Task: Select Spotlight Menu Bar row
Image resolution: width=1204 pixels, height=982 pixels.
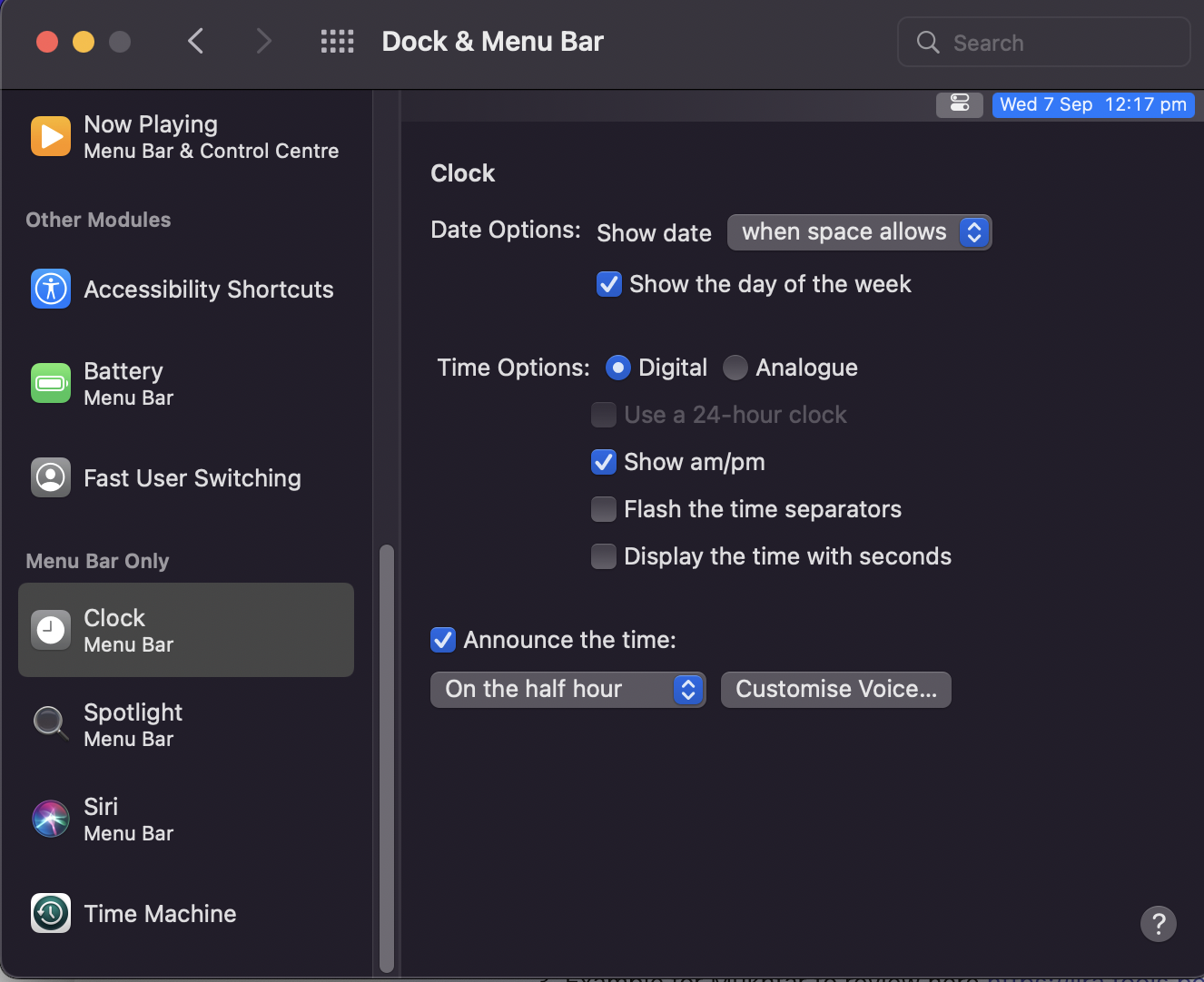Action: click(186, 724)
